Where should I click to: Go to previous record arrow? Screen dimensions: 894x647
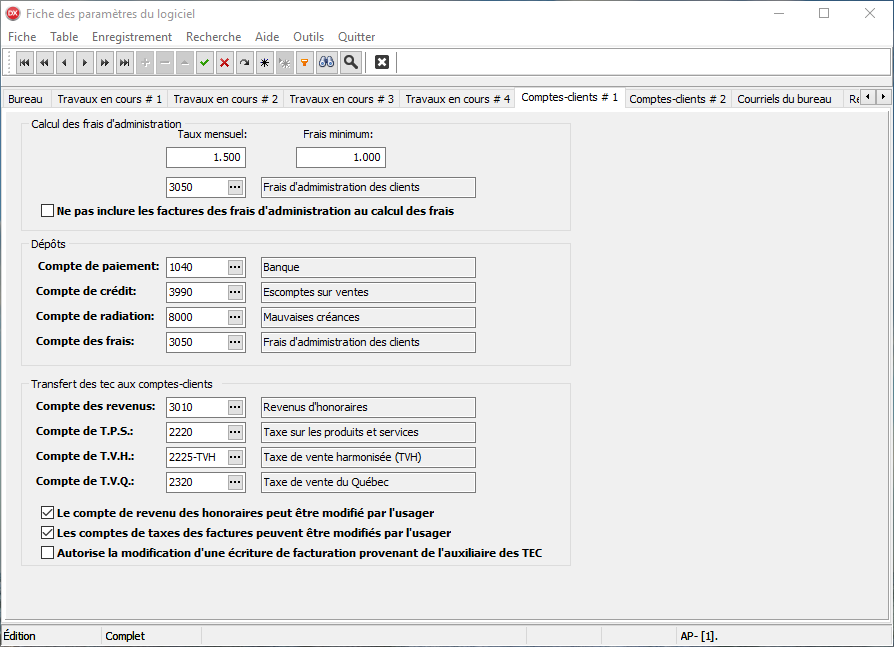[64, 63]
